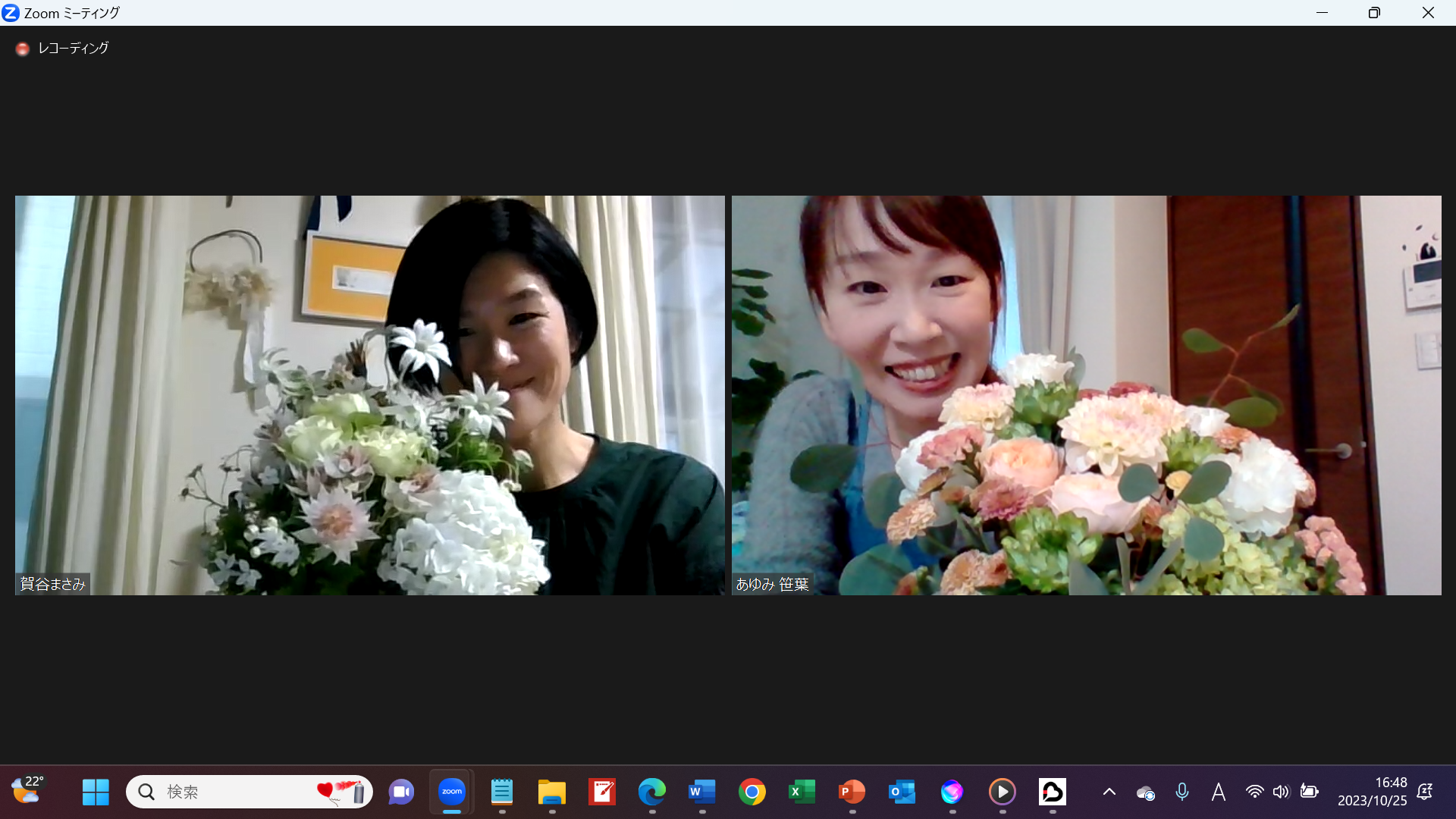
Task: Select the left participant's video tile
Action: 370,395
